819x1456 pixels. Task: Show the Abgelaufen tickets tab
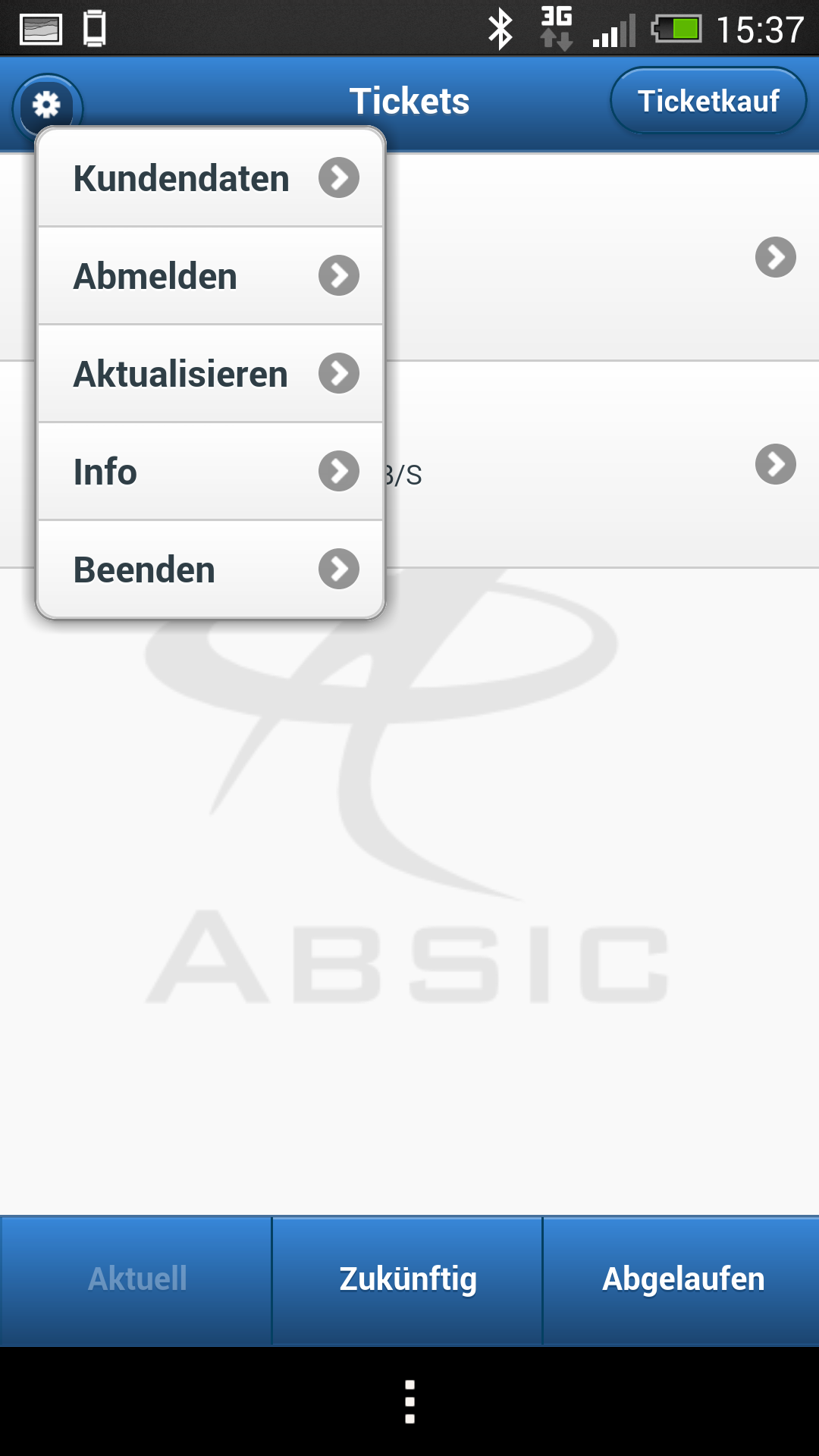(682, 1279)
